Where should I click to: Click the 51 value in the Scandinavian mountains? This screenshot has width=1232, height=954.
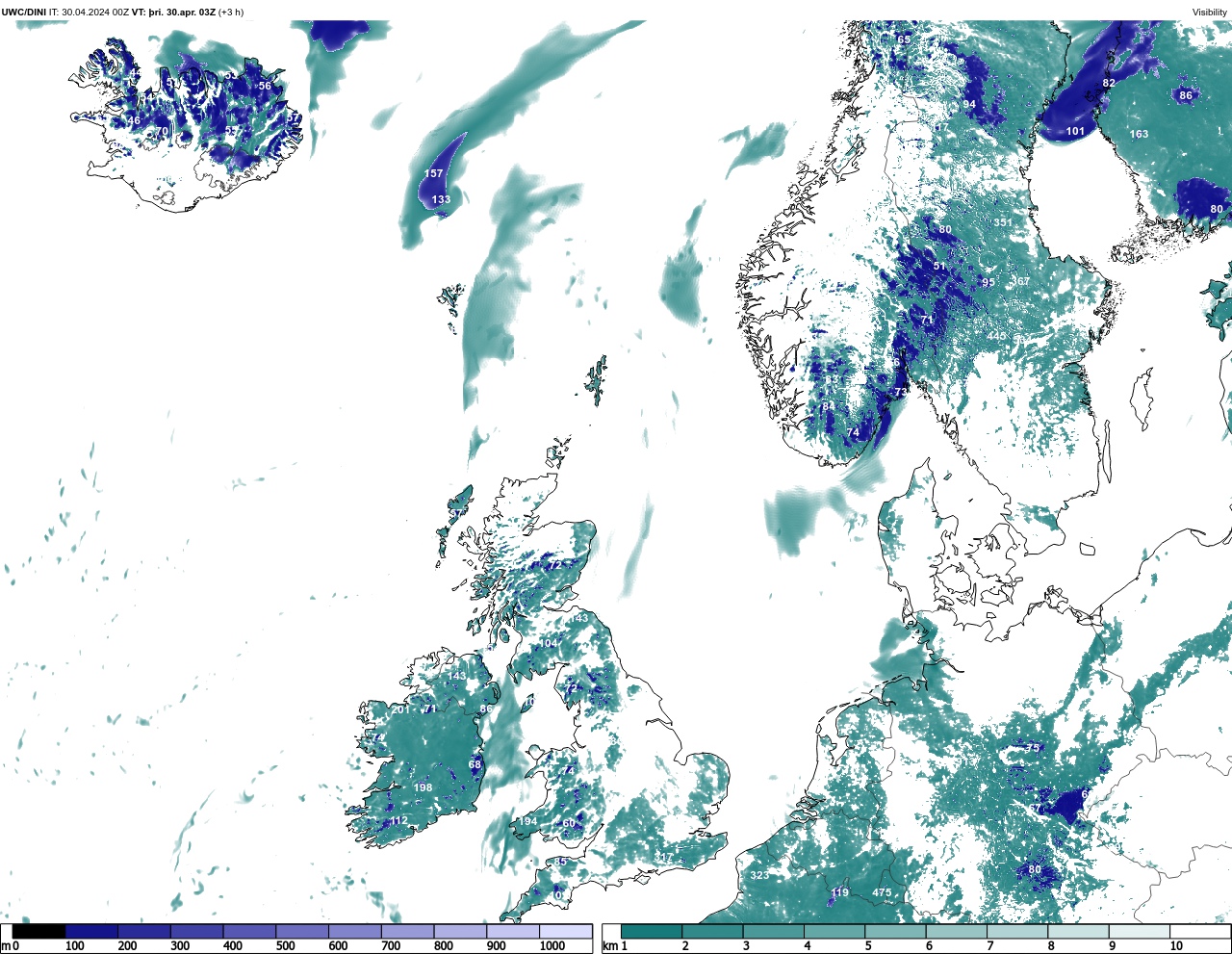click(939, 267)
